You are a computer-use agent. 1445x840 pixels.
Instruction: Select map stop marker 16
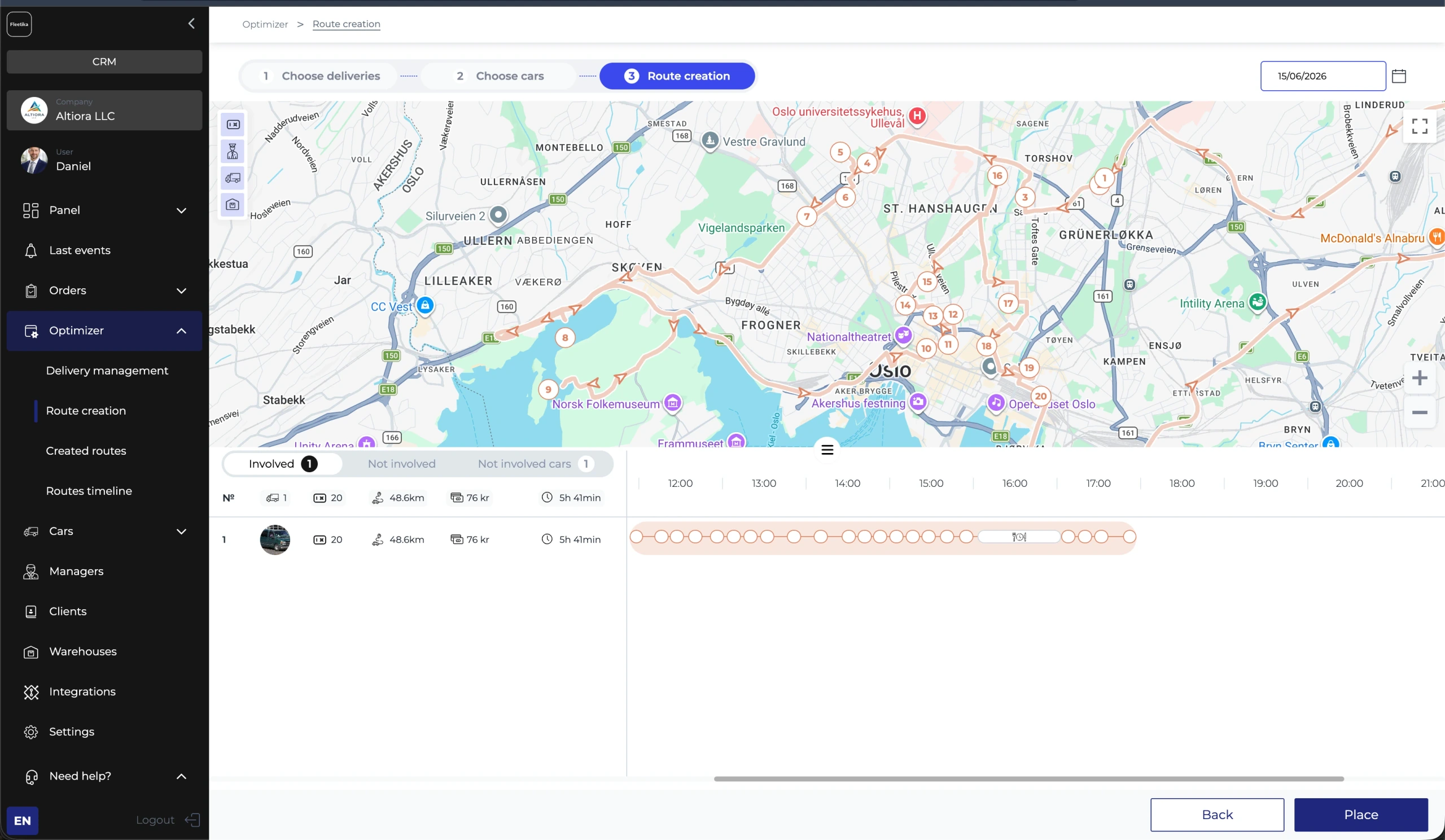[x=997, y=175]
